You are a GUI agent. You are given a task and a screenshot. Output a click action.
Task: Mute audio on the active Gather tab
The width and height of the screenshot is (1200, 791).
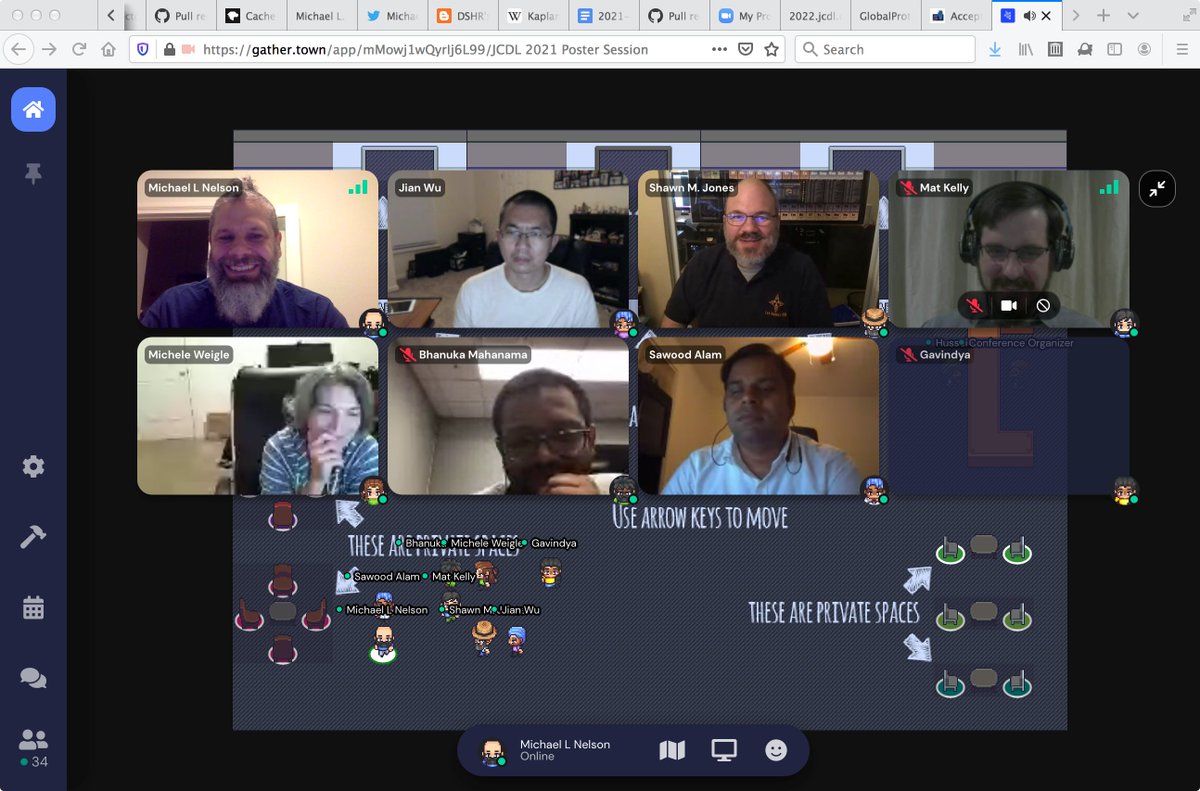pos(1029,16)
